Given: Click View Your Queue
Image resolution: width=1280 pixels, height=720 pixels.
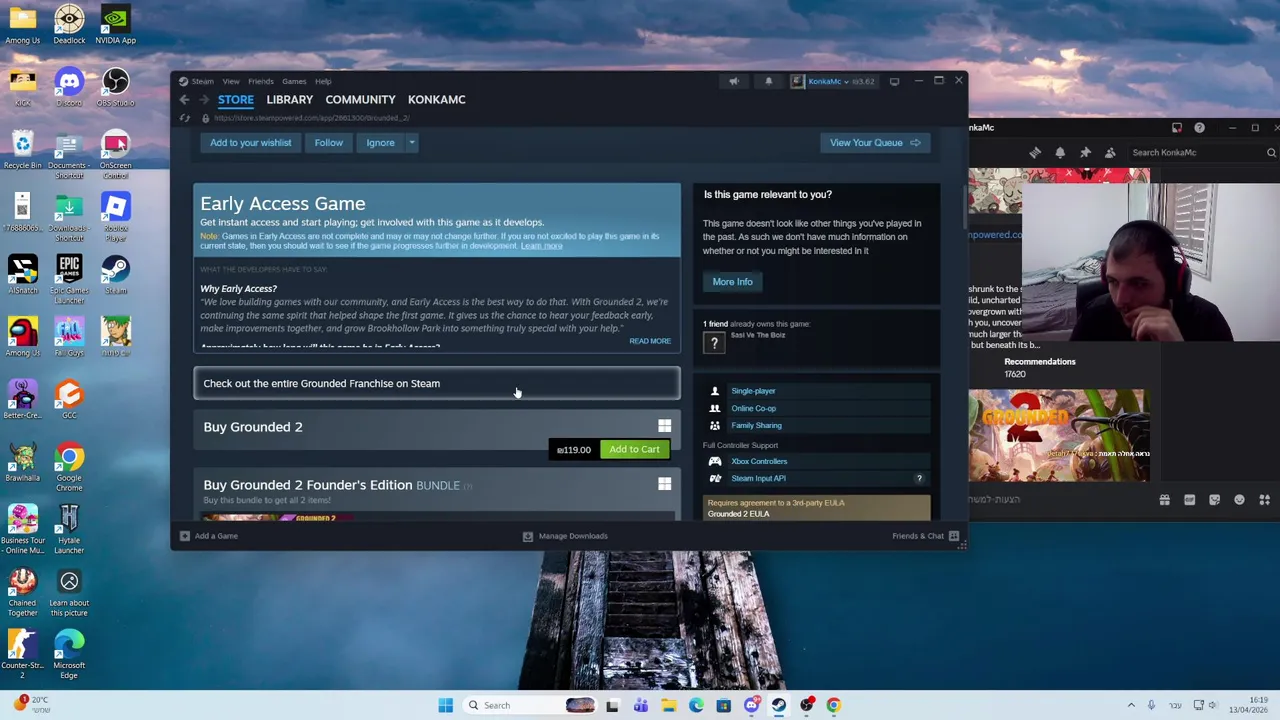Looking at the screenshot, I should click(x=875, y=143).
